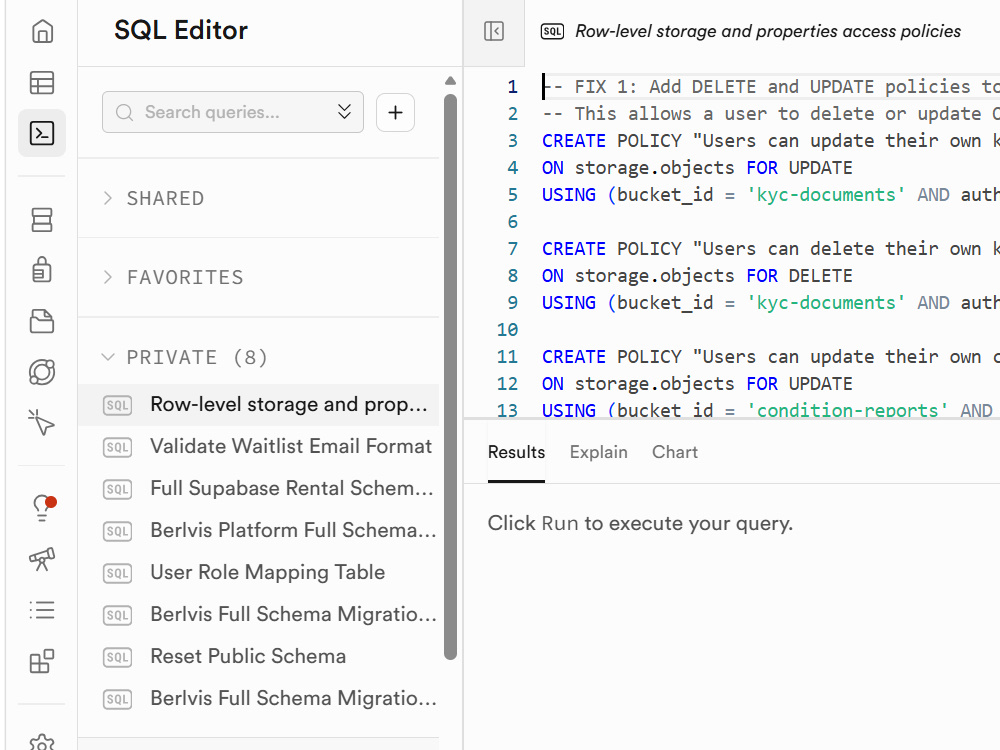1000x750 pixels.
Task: Open the Advisors lightbulb icon
Action: [43, 508]
